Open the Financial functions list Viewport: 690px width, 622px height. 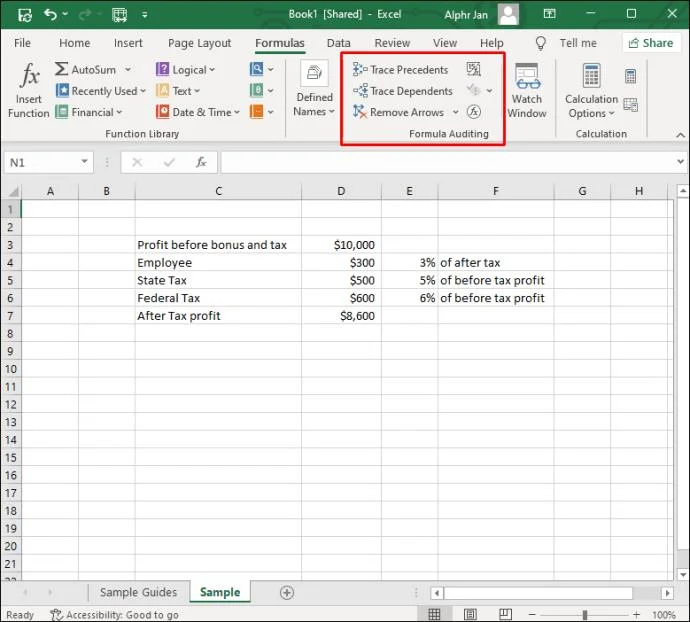coord(89,112)
